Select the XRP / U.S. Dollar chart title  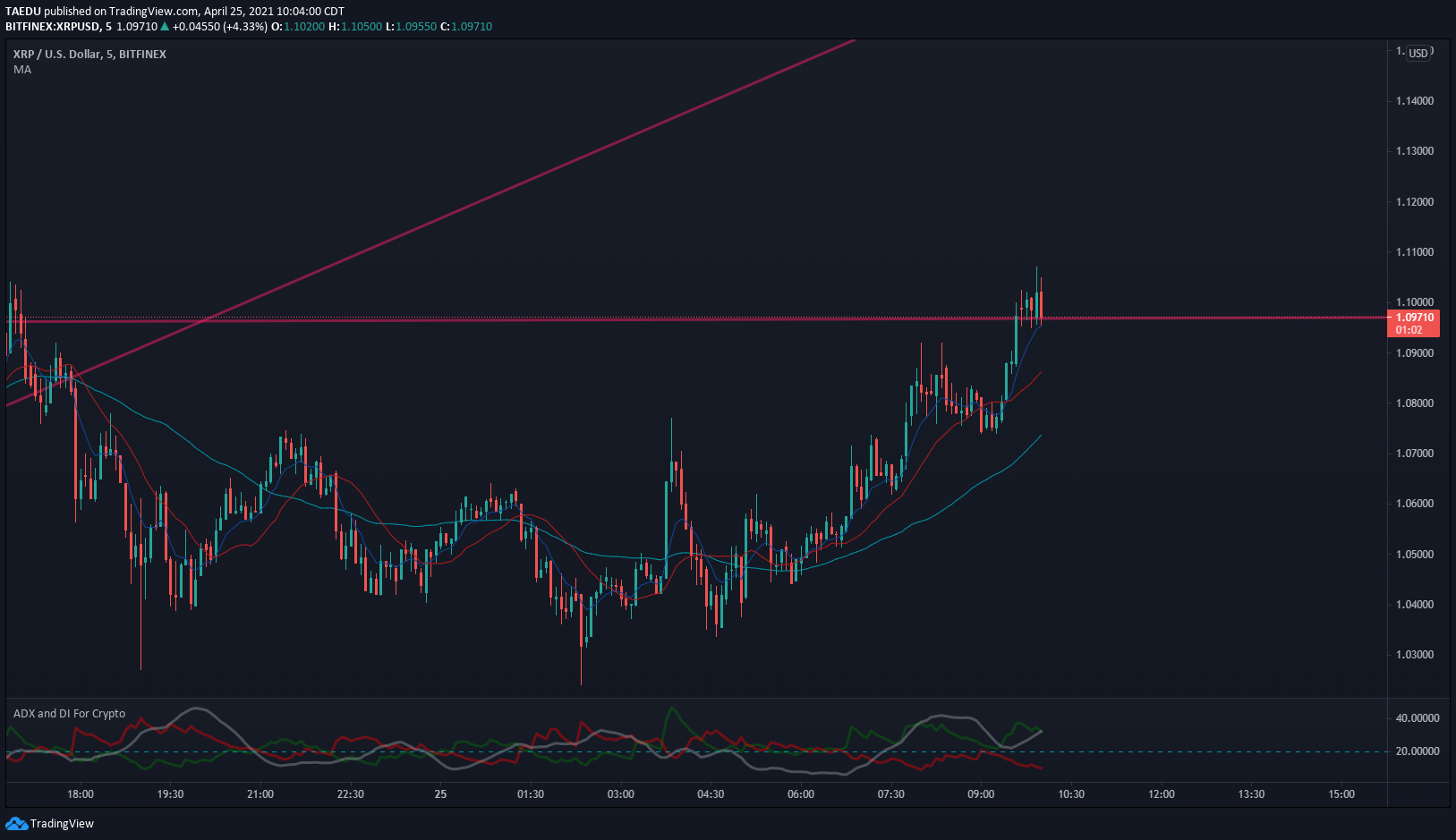89,55
